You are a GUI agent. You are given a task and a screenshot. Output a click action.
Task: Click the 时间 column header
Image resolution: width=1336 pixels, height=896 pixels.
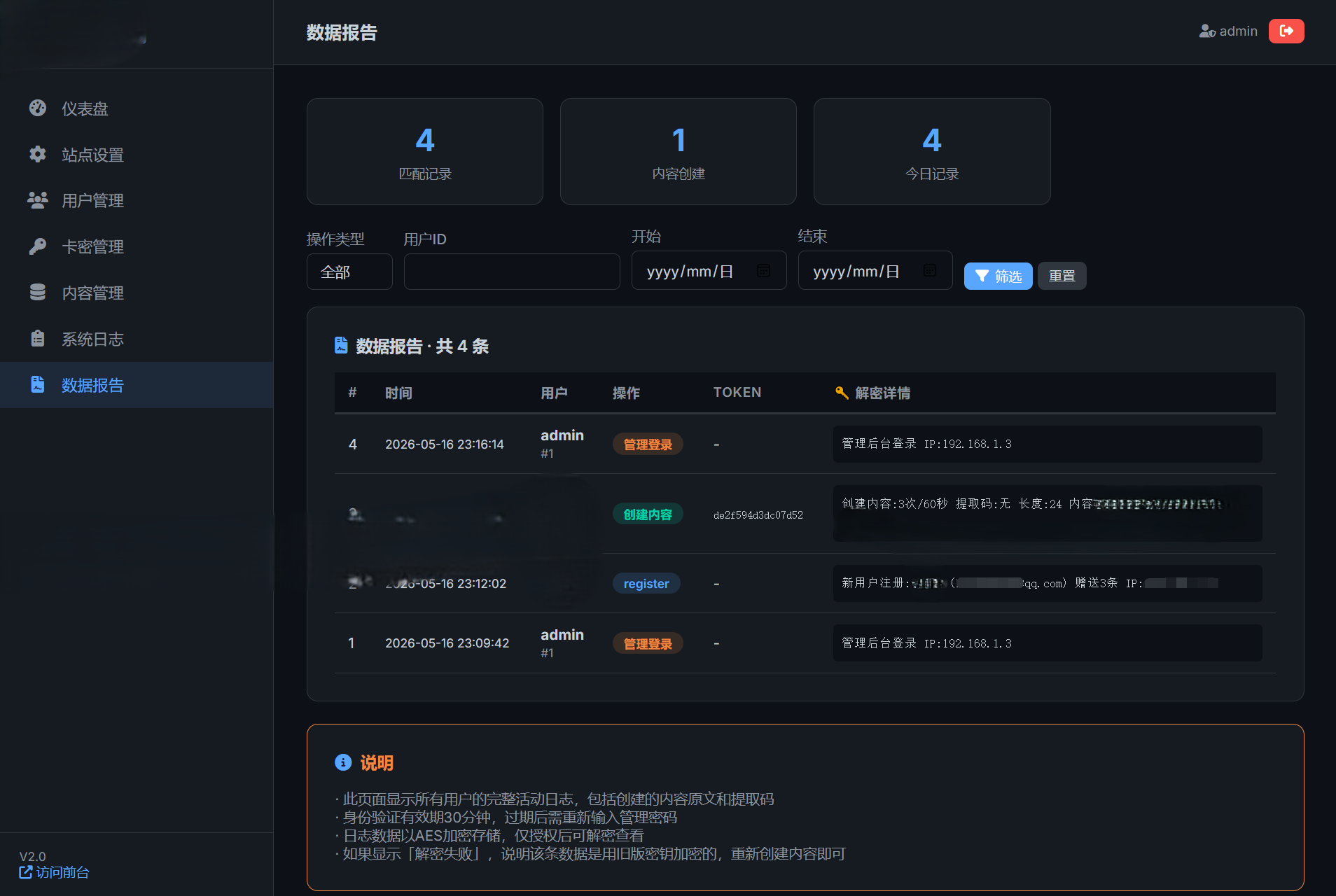pyautogui.click(x=398, y=393)
